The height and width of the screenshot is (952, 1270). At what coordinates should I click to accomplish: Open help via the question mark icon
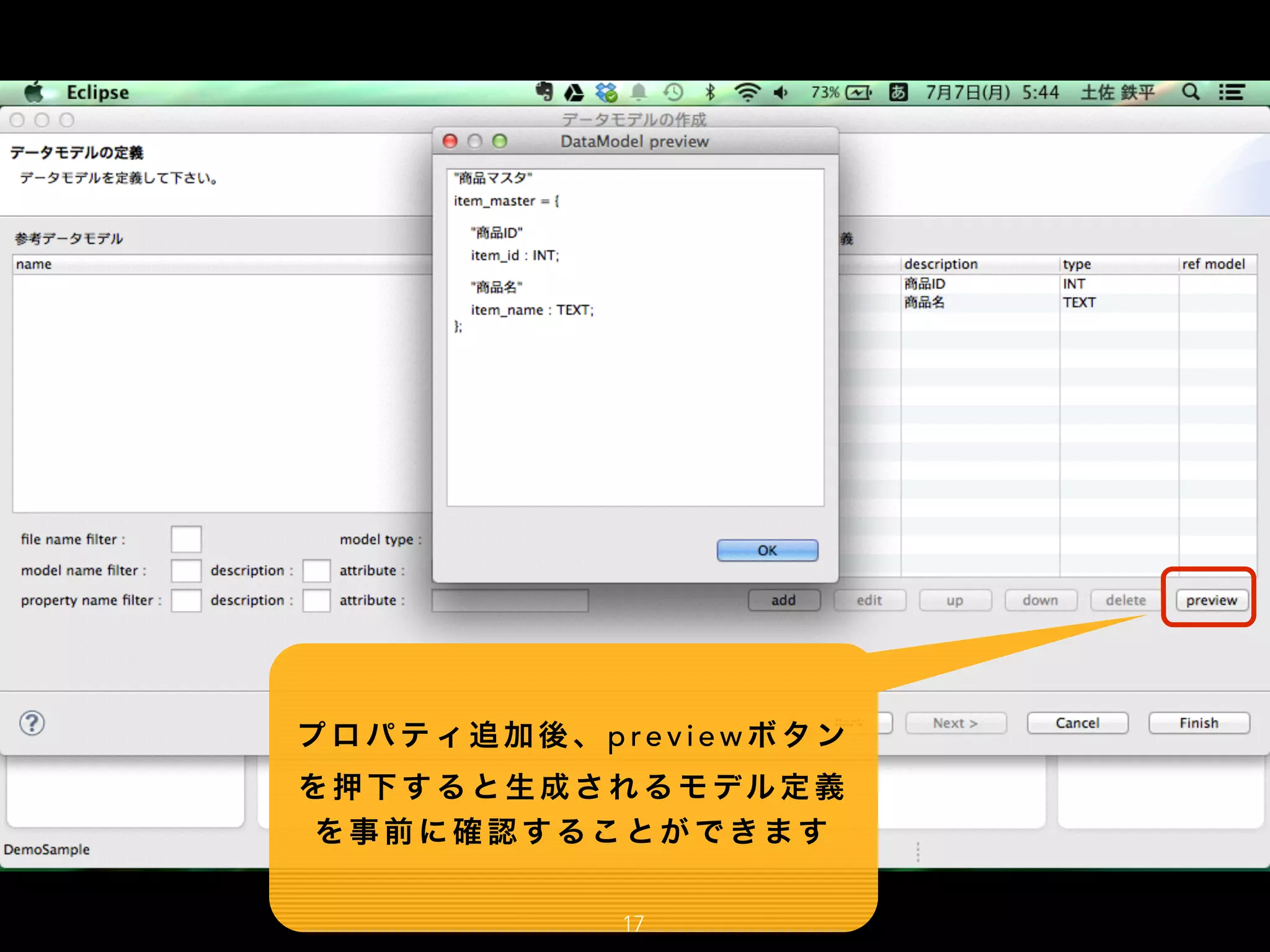click(x=32, y=723)
